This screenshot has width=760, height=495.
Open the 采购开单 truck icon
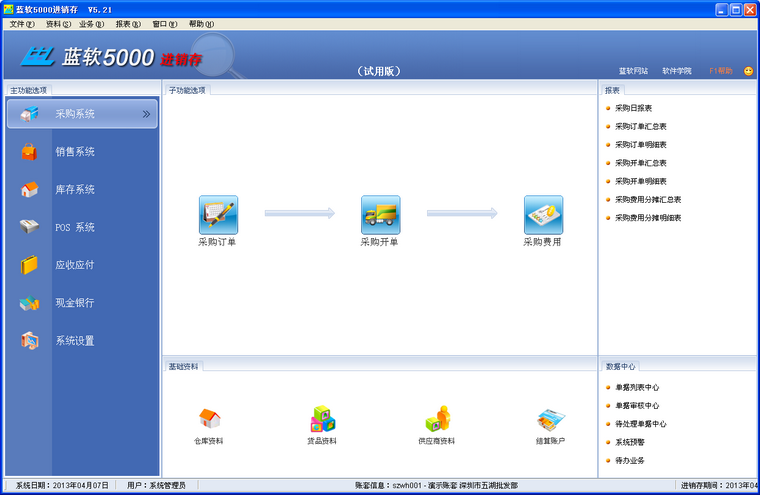click(380, 215)
